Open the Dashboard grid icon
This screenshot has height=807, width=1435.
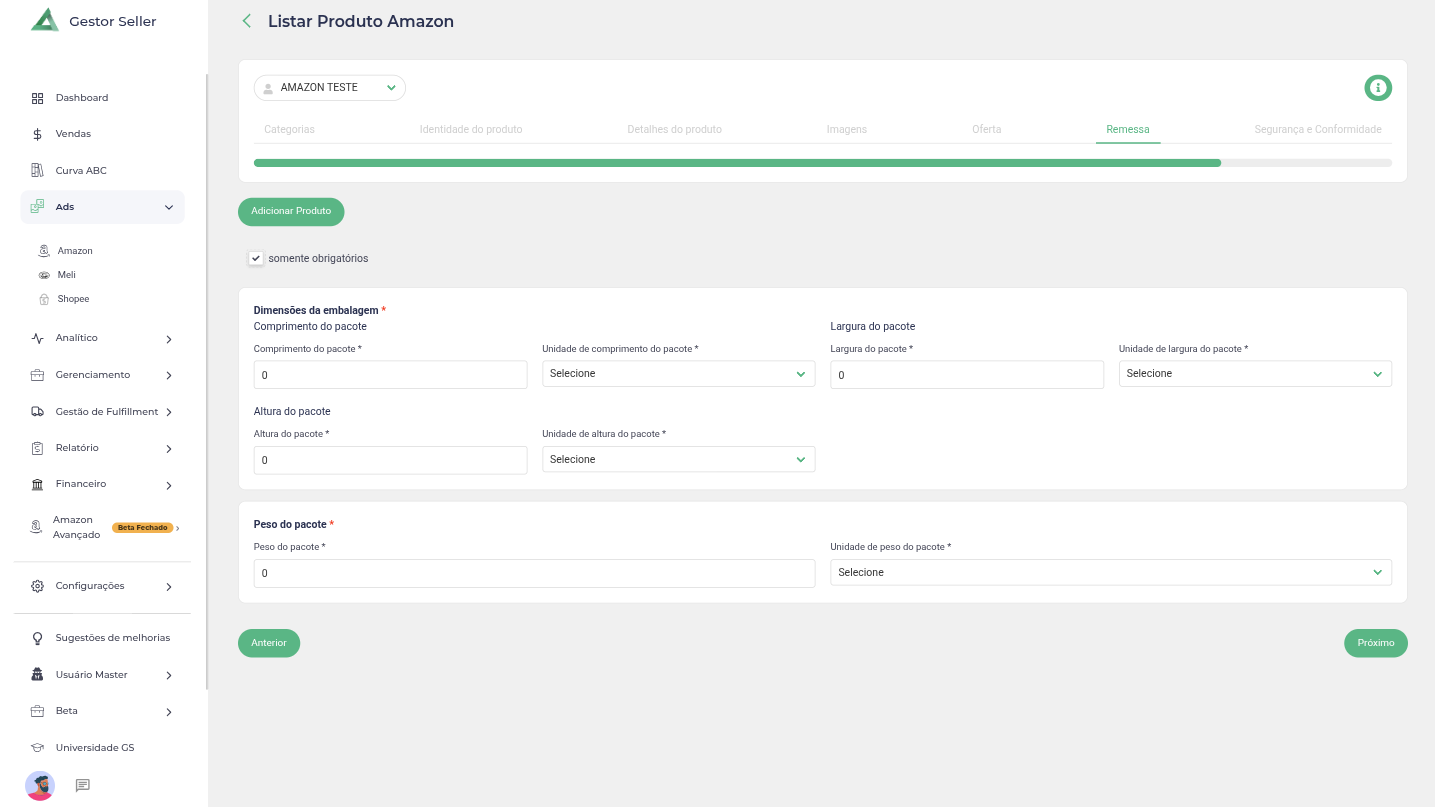point(37,98)
